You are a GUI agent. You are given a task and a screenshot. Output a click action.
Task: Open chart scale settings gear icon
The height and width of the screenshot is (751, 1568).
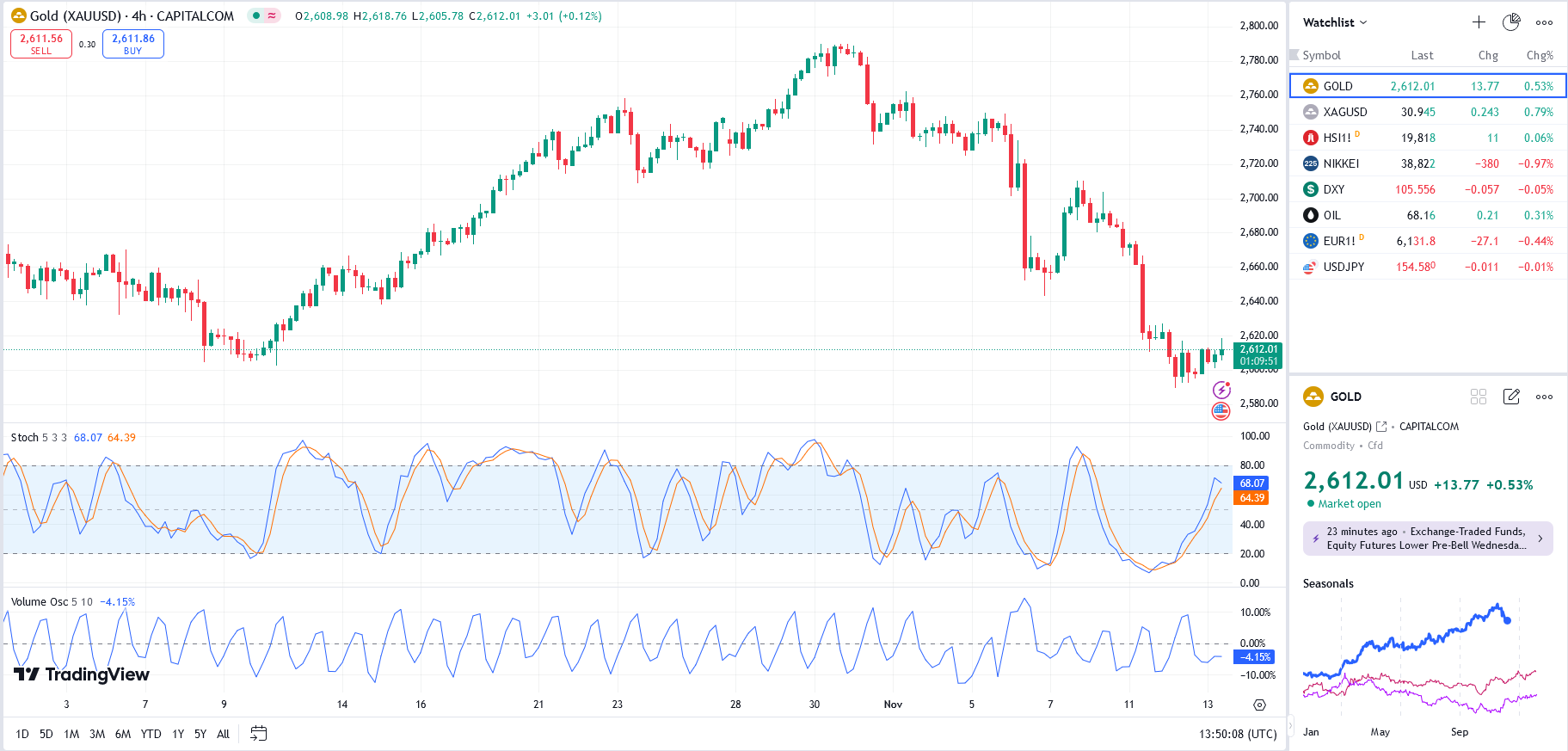(x=1259, y=705)
